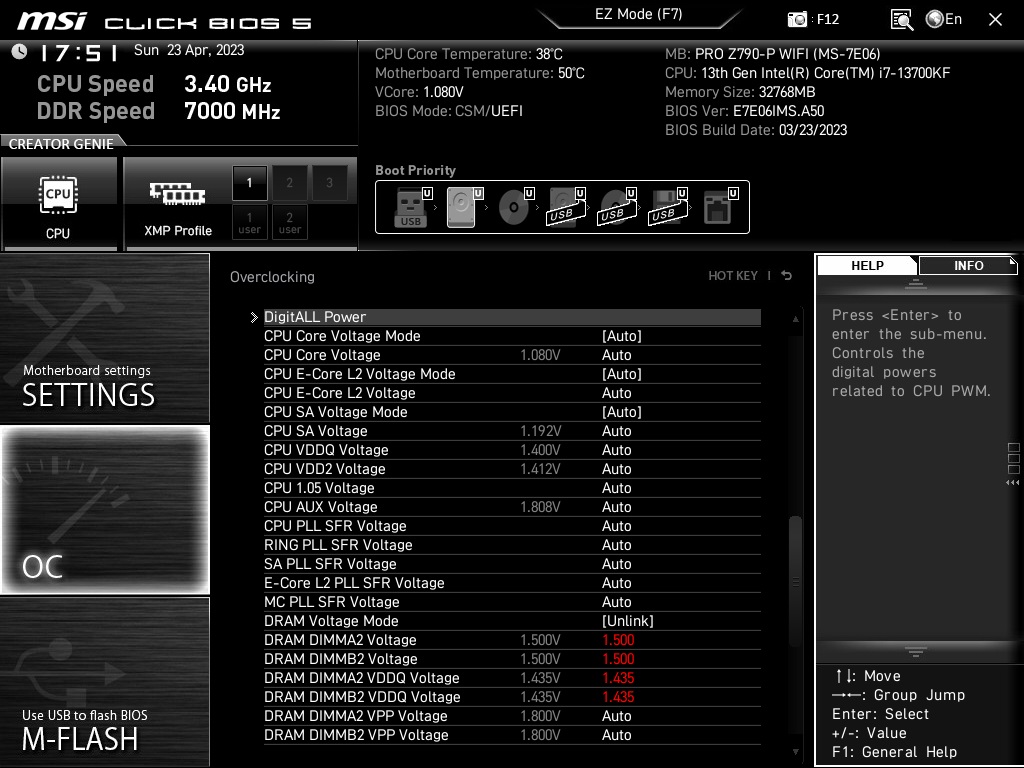This screenshot has height=768, width=1024.
Task: Go back with the return arrow icon
Action: click(787, 276)
